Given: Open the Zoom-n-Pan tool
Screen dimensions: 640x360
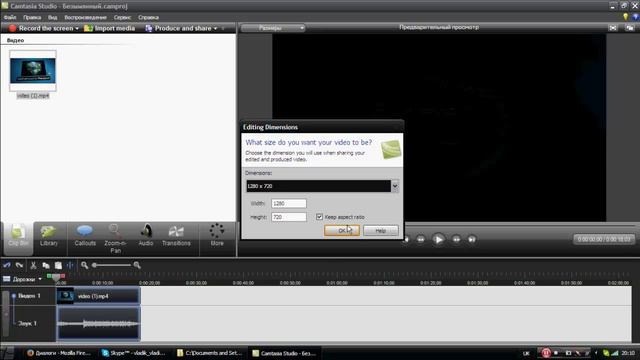Looking at the screenshot, I should pos(116,239).
